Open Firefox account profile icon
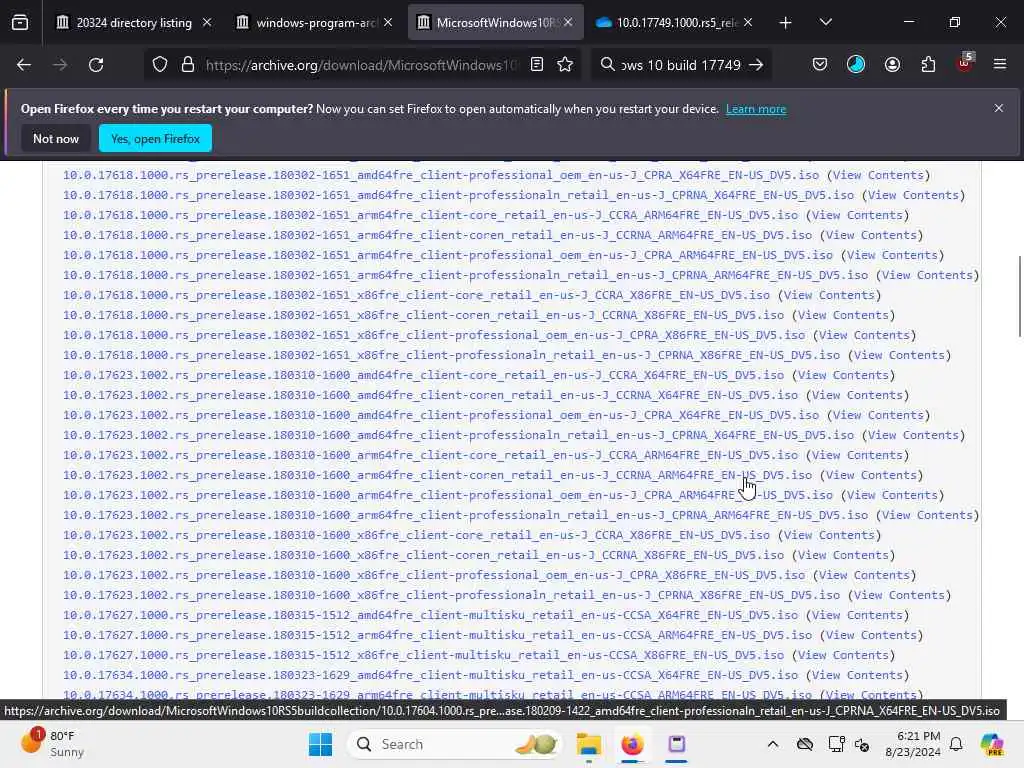Screen dimensions: 1024x768 [x=892, y=65]
